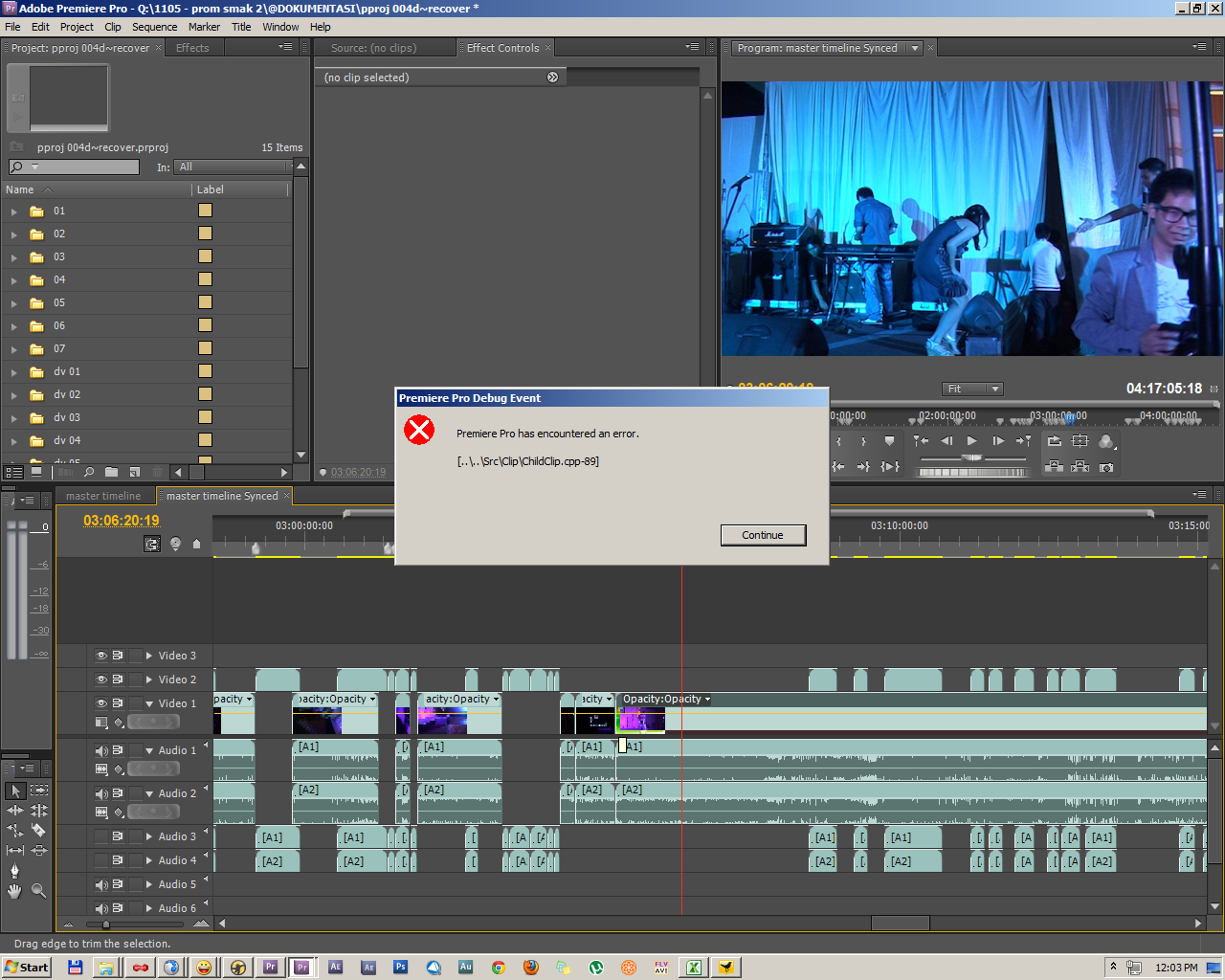Select the Hand tool
1225x980 pixels.
pos(15,891)
